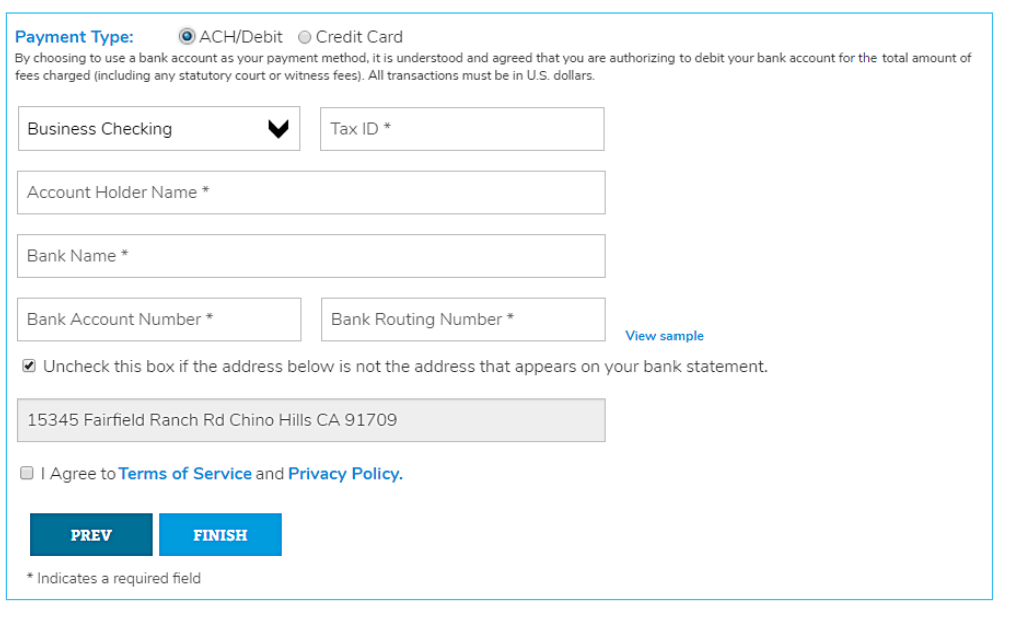Open the account type dropdown
The image size is (1009, 619).
point(158,128)
